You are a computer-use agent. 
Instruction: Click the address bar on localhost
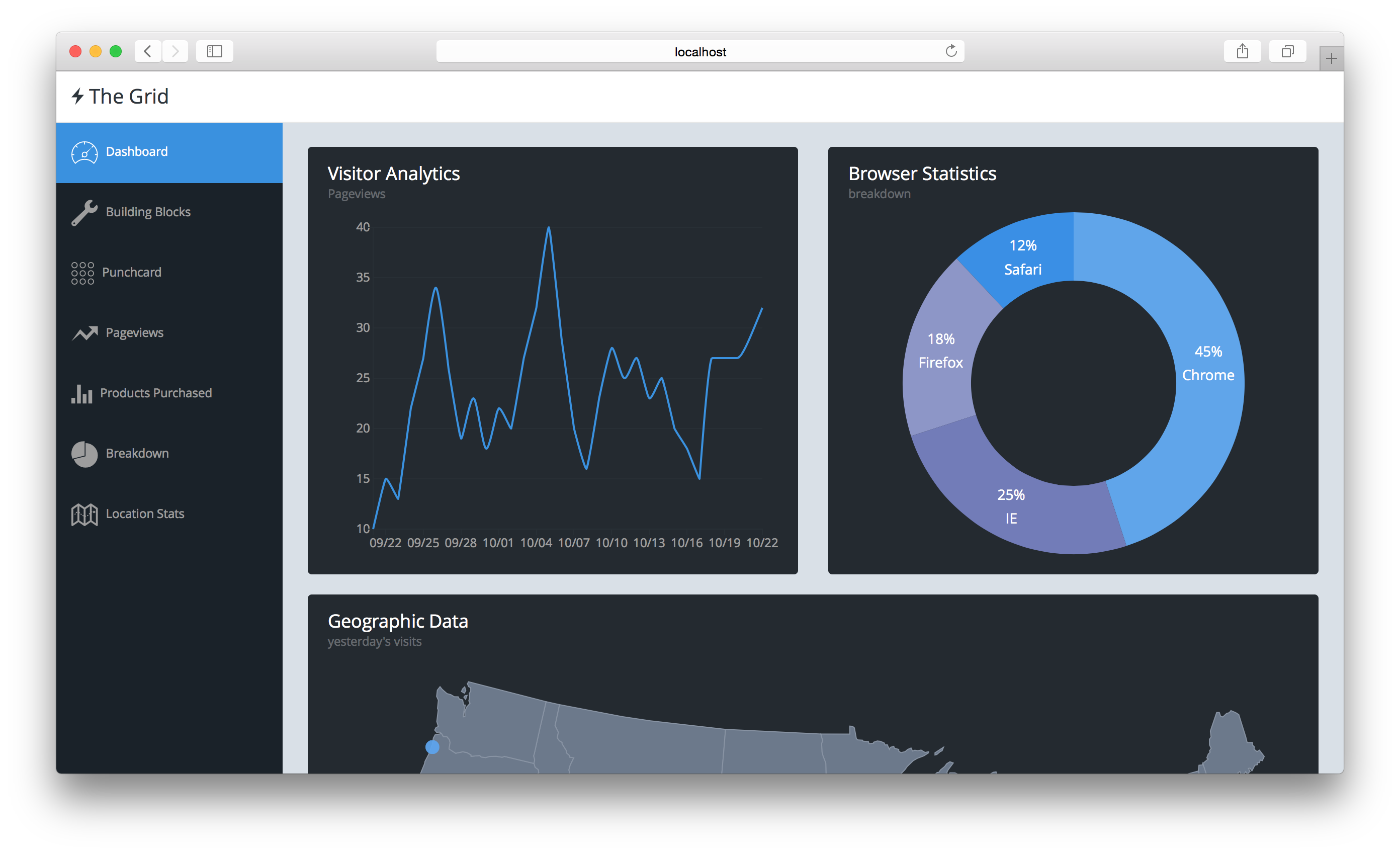click(x=699, y=52)
